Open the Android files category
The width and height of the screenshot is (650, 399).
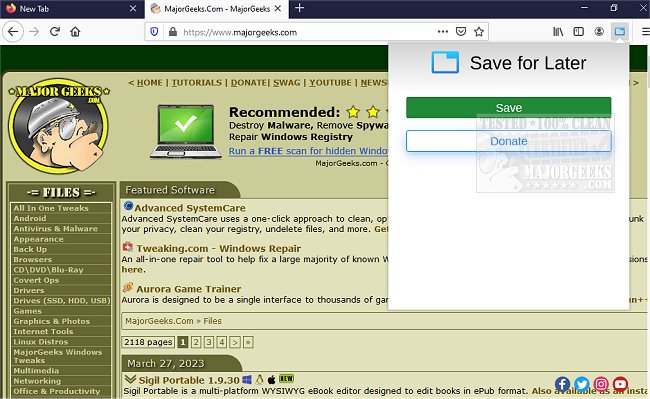[29, 218]
